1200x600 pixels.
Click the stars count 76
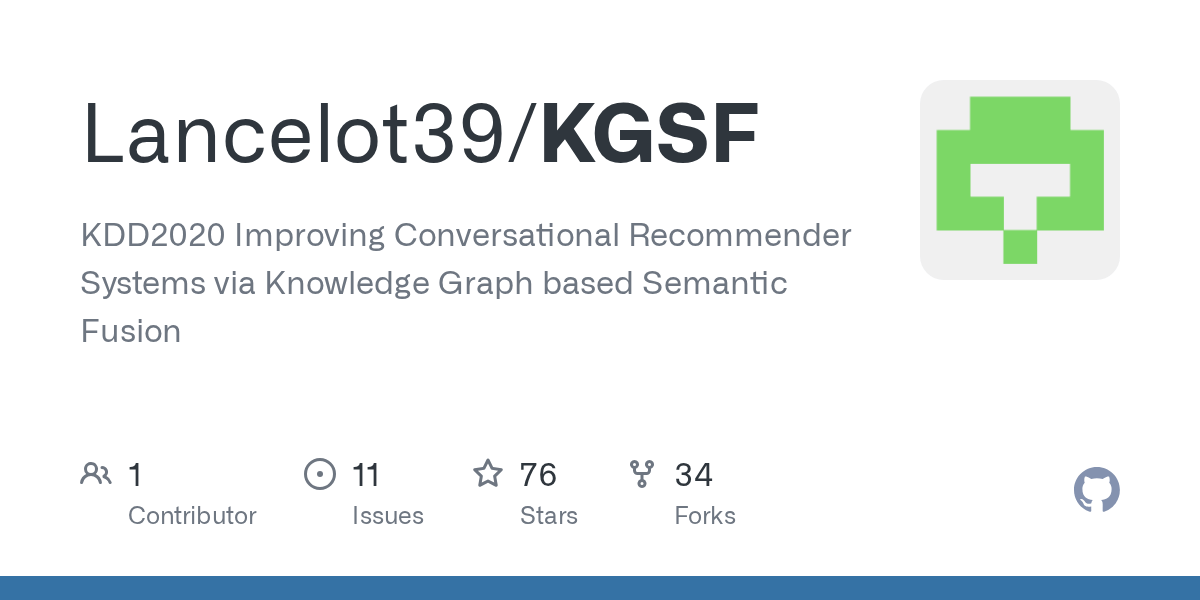pos(538,474)
